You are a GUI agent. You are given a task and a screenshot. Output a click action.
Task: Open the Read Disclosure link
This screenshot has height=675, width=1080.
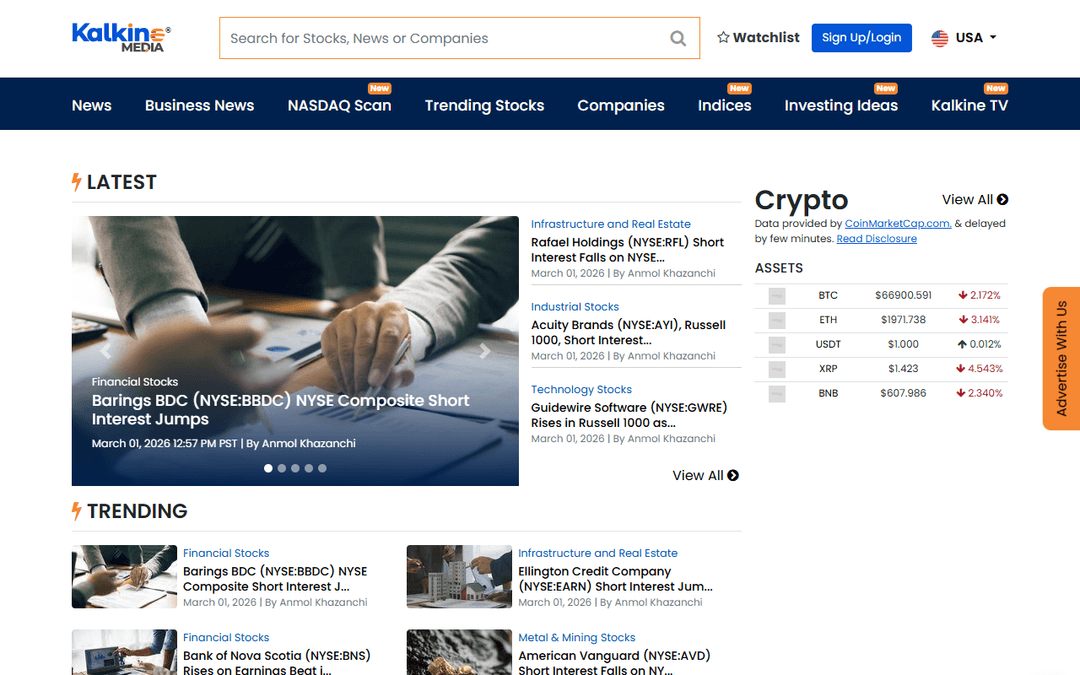876,238
